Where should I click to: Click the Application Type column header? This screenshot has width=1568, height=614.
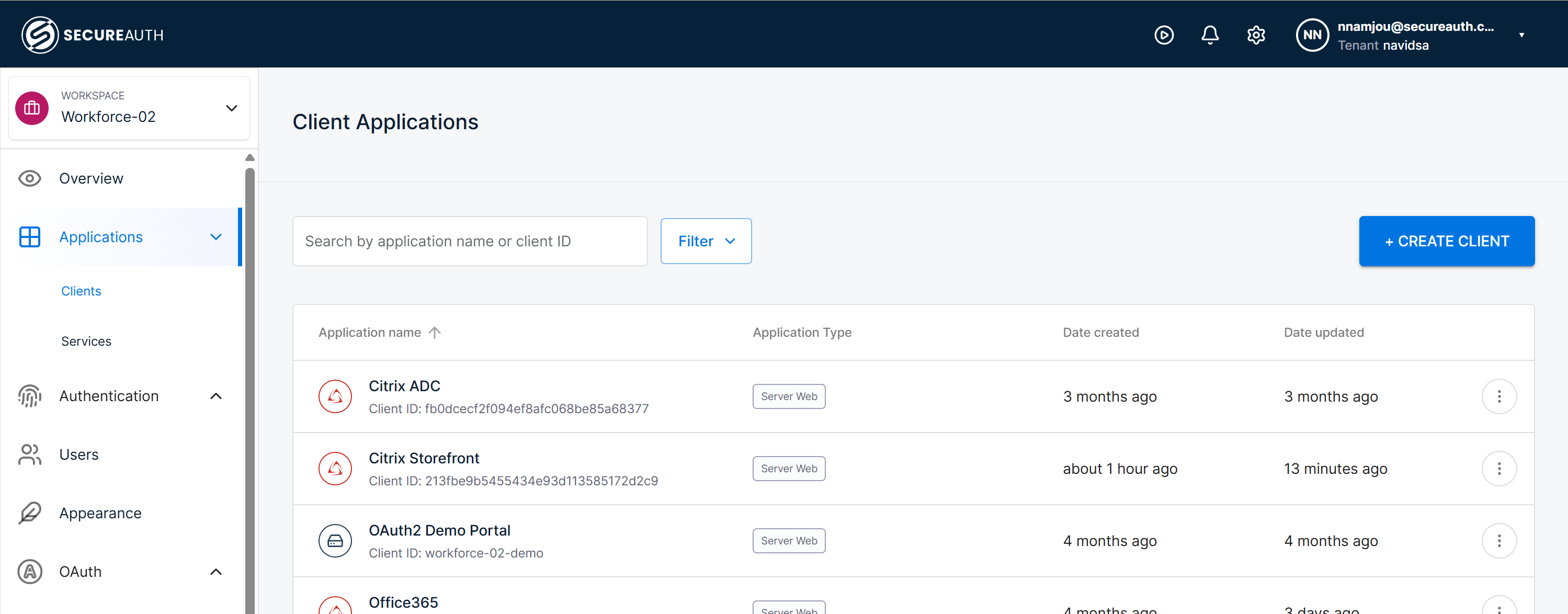coord(802,332)
